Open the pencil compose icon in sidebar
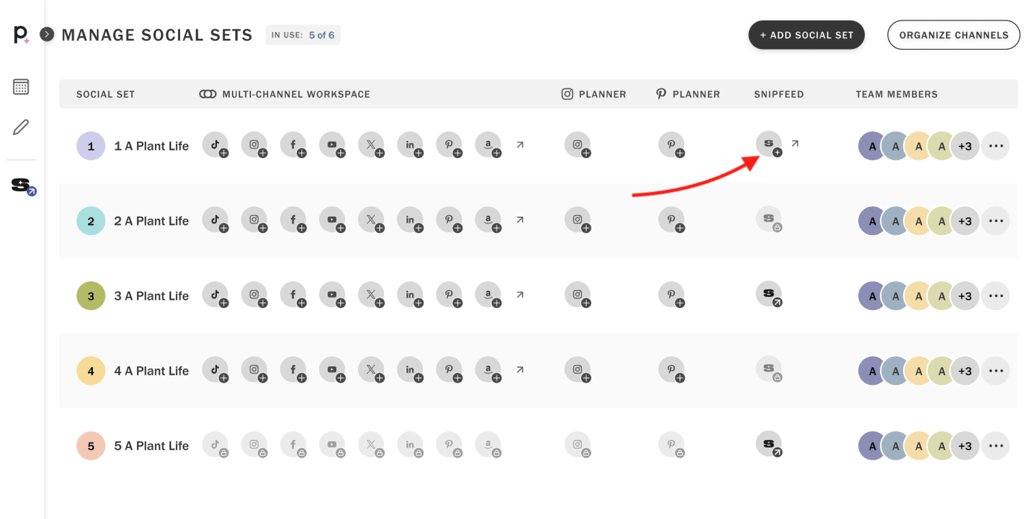 (21, 127)
